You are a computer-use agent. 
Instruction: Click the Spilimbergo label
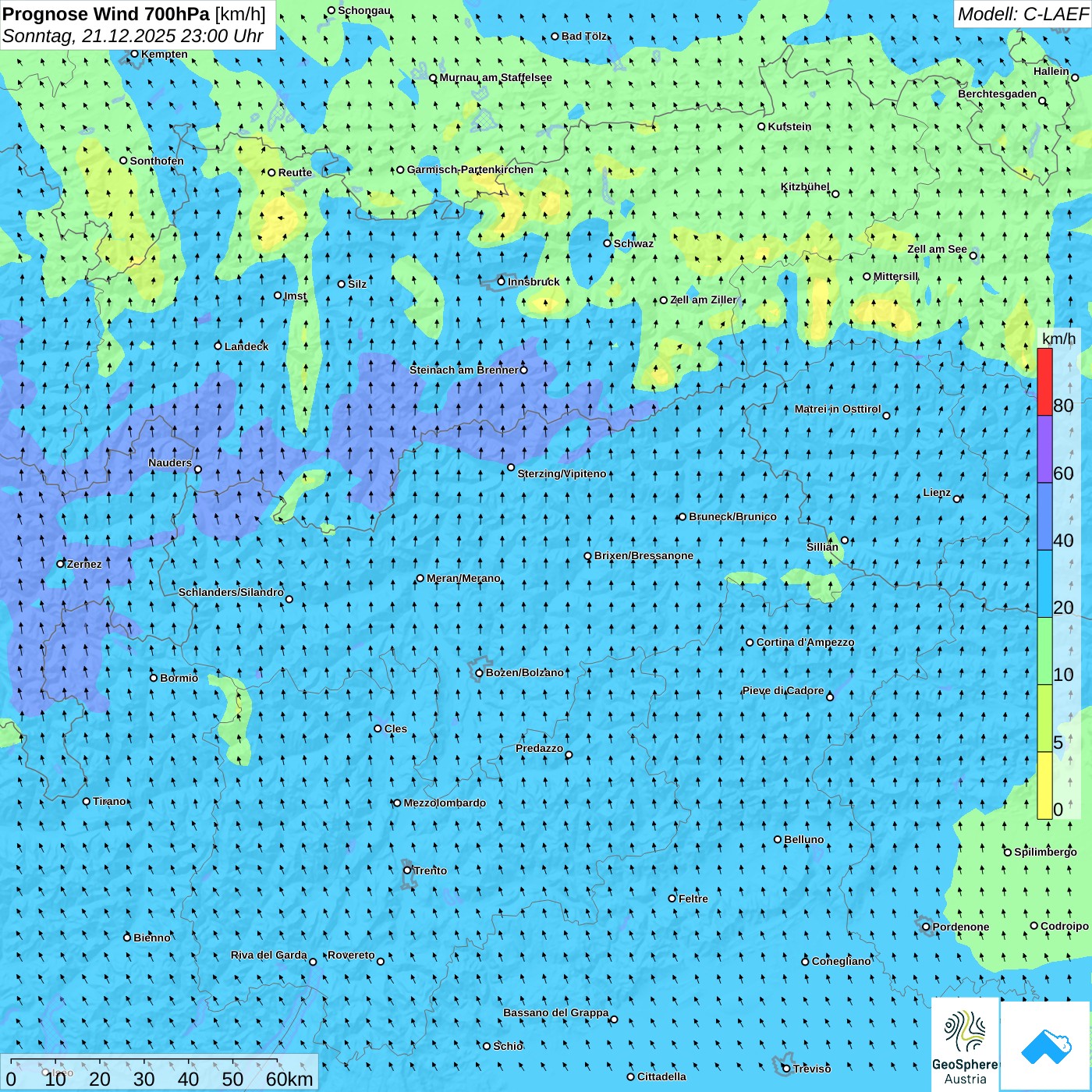(1045, 852)
